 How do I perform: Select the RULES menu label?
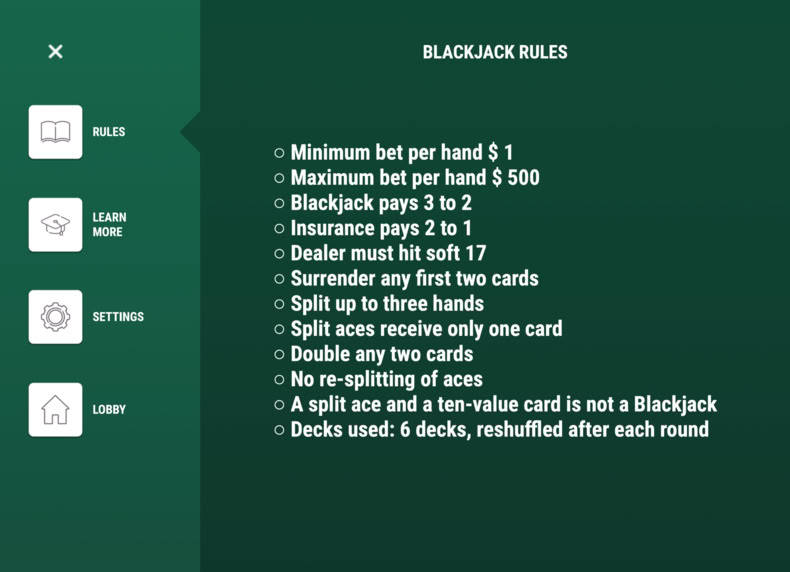[x=109, y=132]
